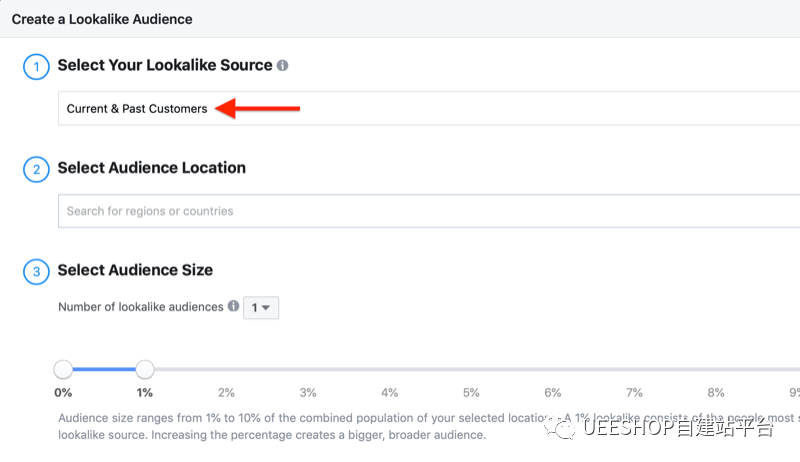The width and height of the screenshot is (800, 462).
Task: Click step 2 circle icon
Action: coord(36,169)
